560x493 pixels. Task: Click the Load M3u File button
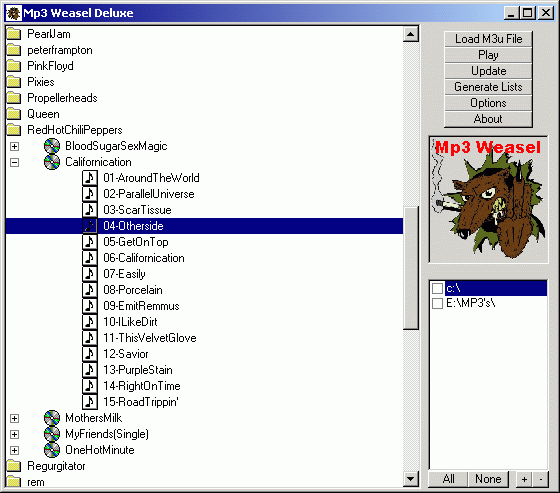488,39
